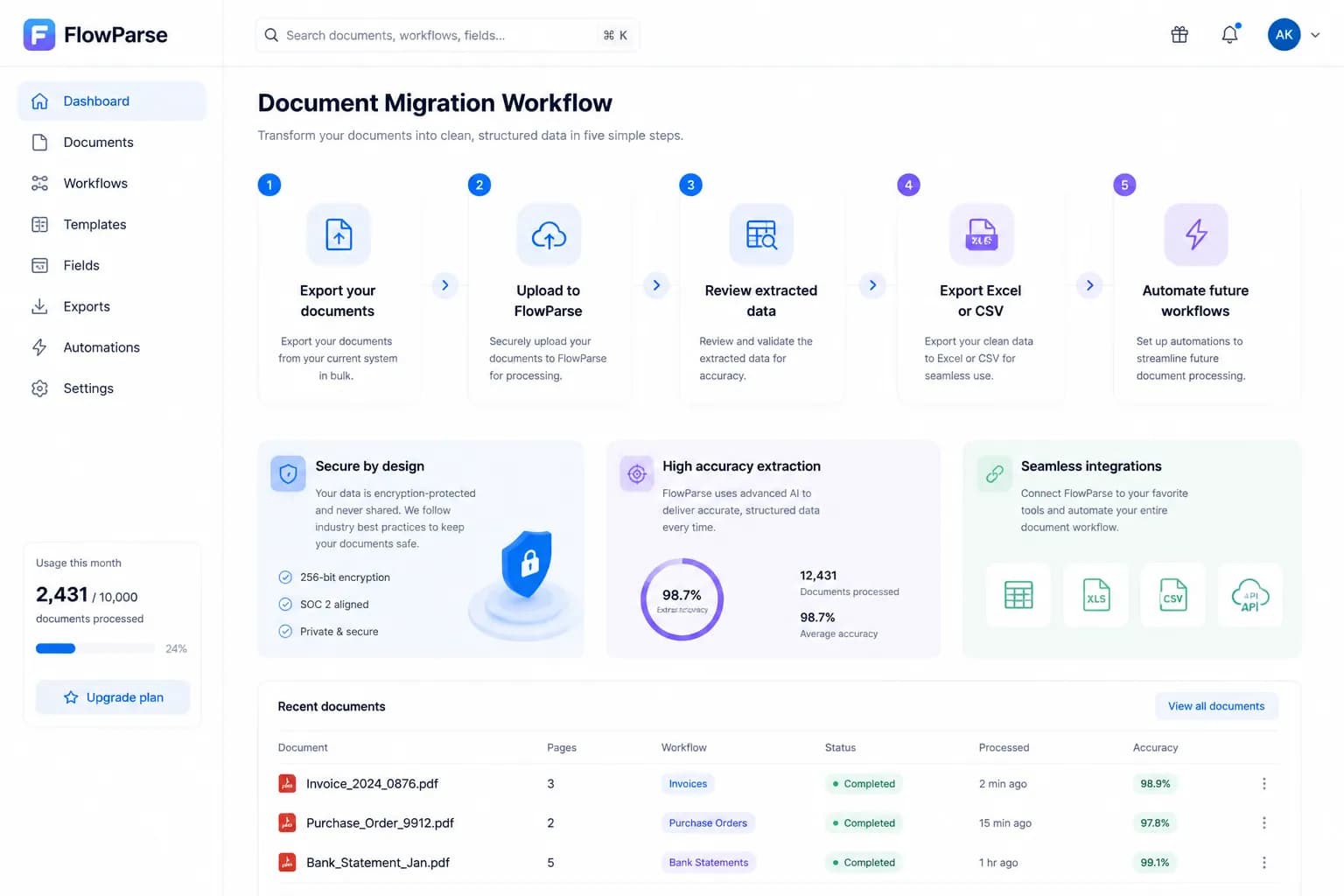Click chevron after Upload to FlowParse step

pos(656,285)
